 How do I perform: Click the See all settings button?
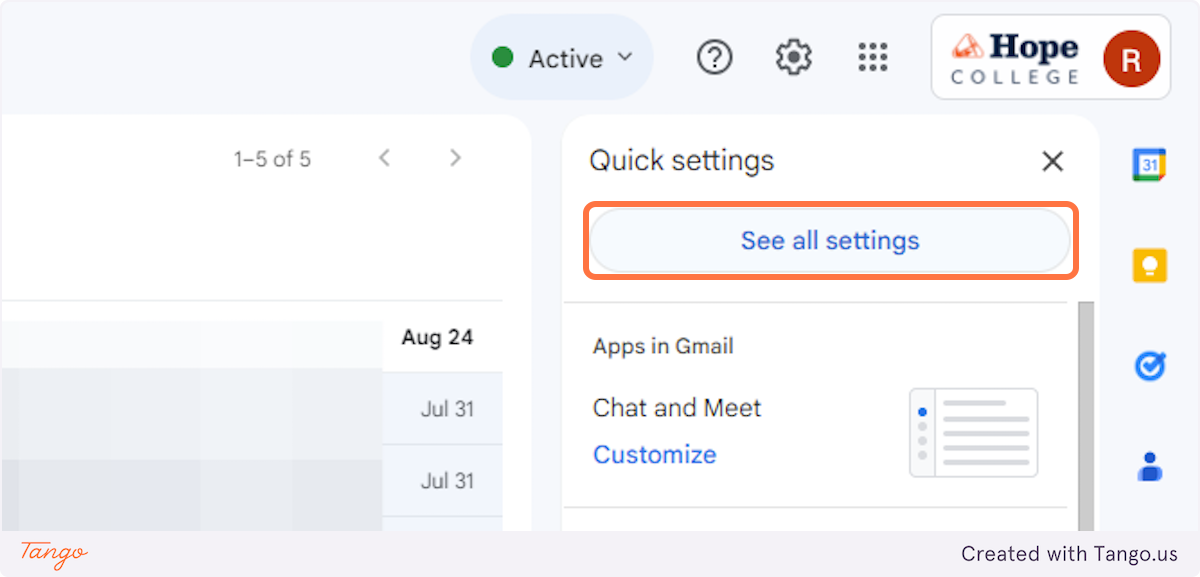coord(829,241)
